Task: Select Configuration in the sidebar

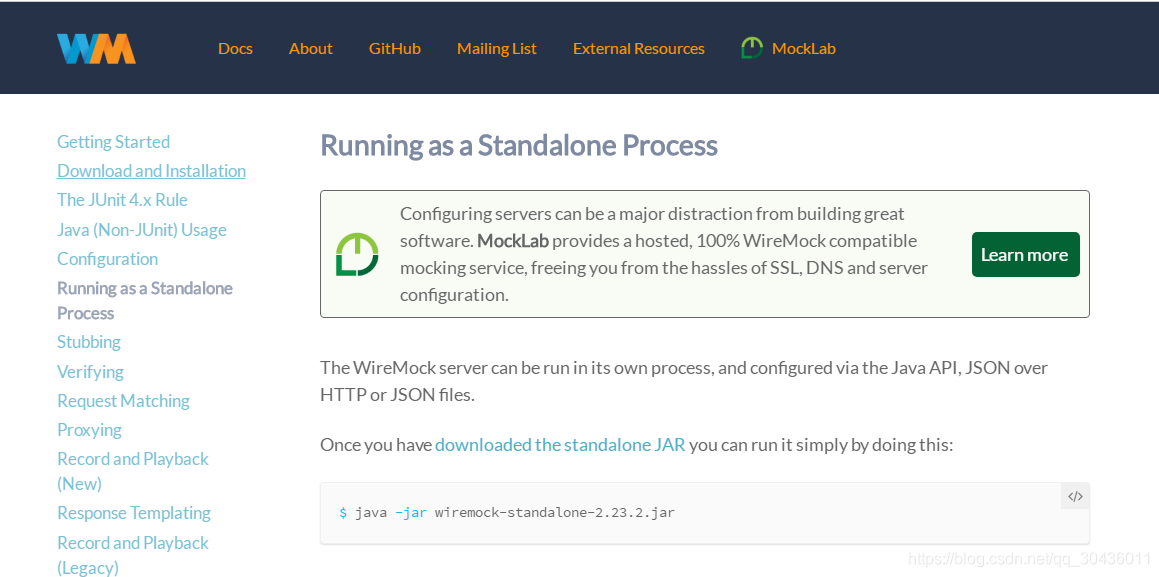Action: (107, 259)
